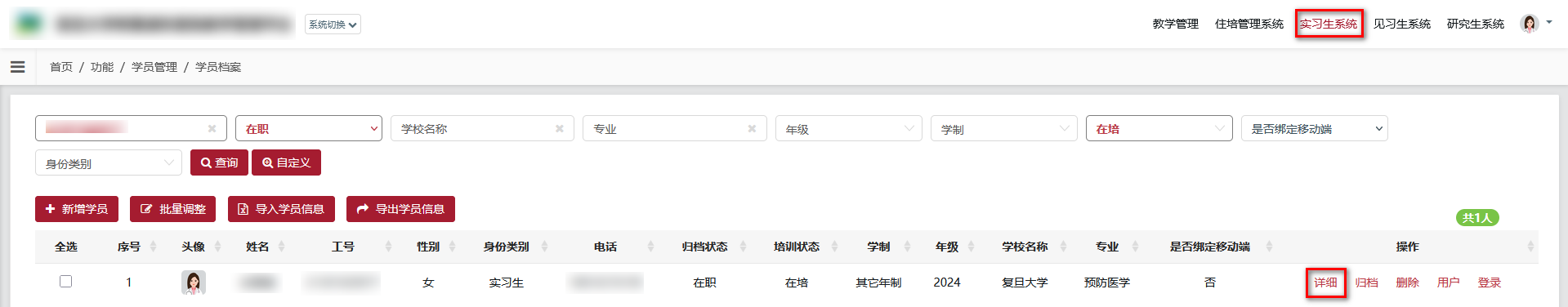
Task: Open 教学管理 system tab
Action: (x=1175, y=24)
